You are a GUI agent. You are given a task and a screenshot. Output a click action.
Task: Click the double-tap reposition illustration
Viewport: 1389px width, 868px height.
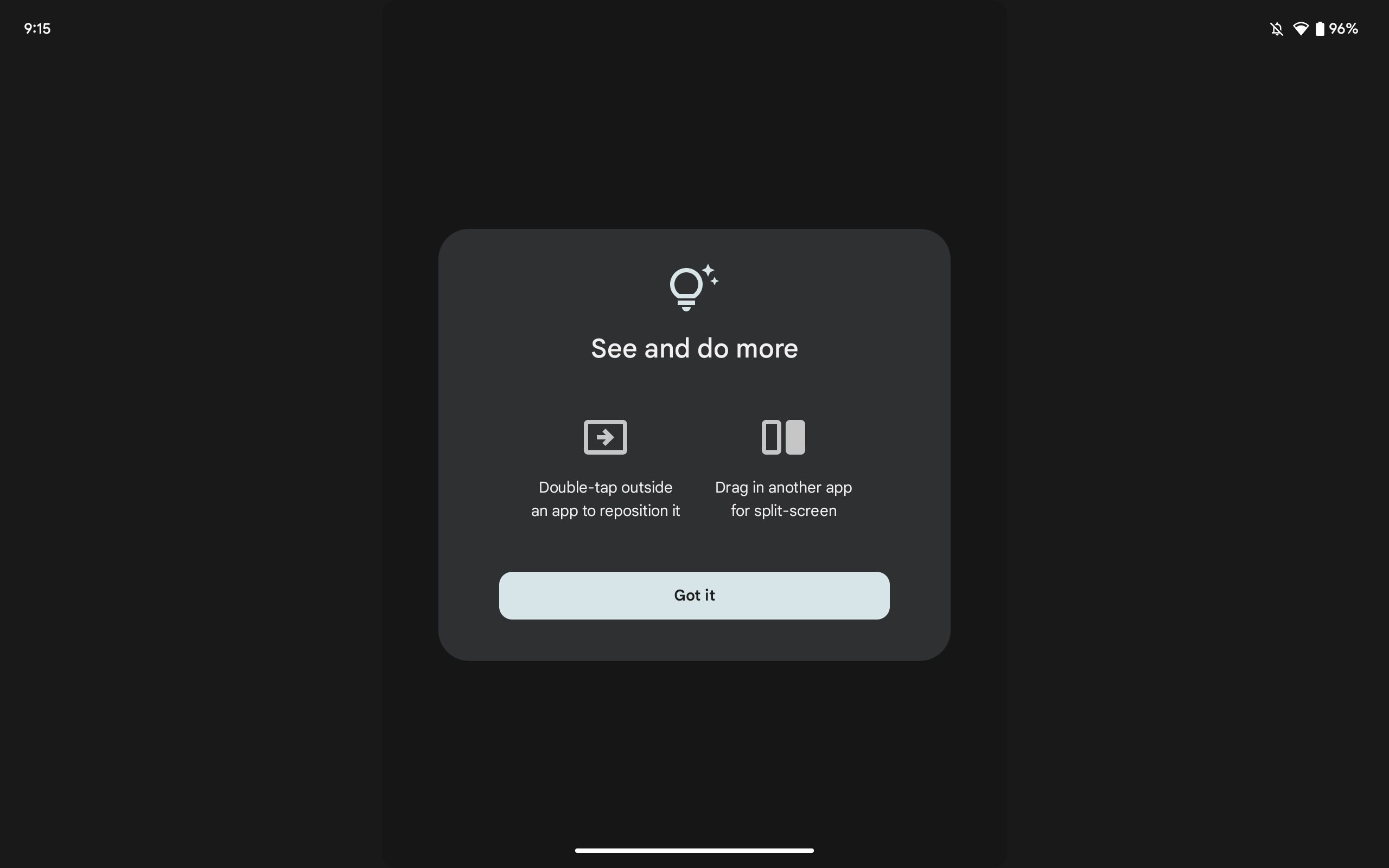click(x=605, y=437)
